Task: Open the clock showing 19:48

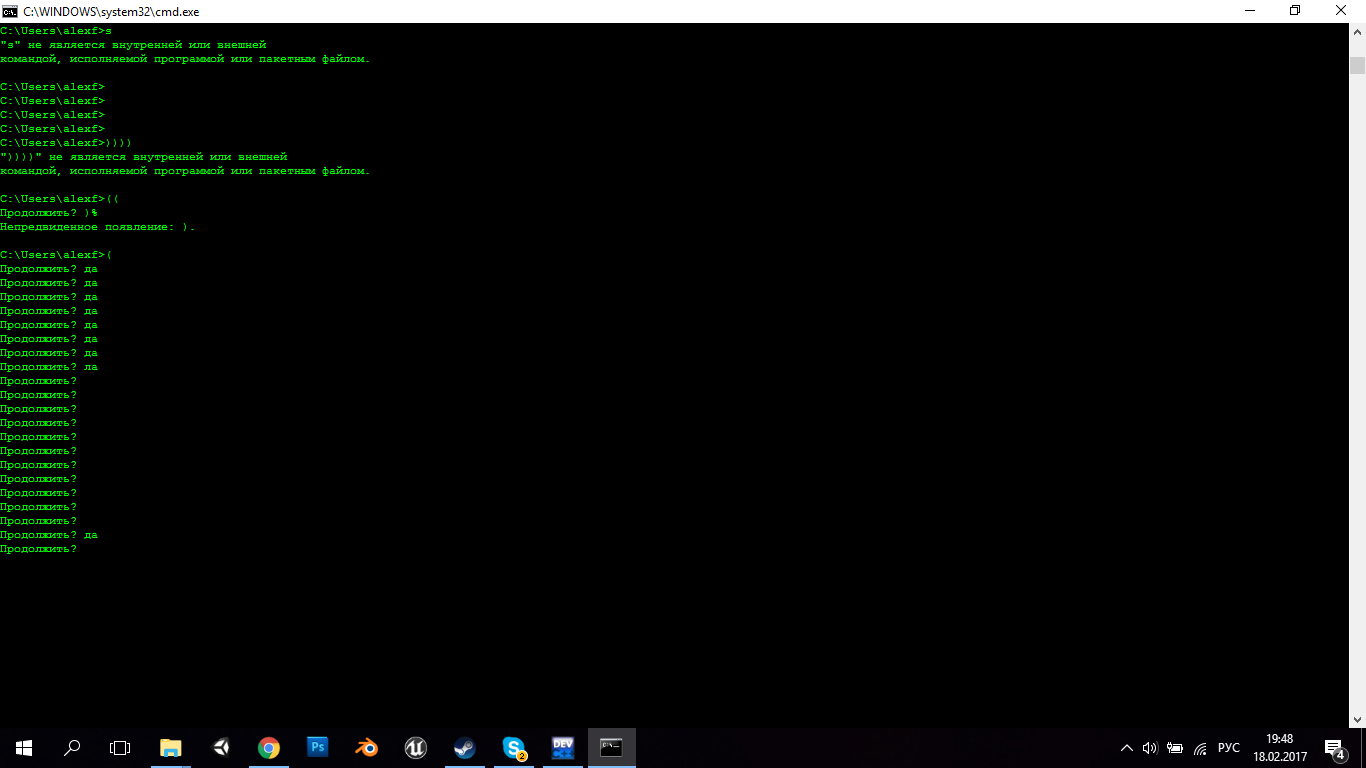Action: click(1279, 747)
